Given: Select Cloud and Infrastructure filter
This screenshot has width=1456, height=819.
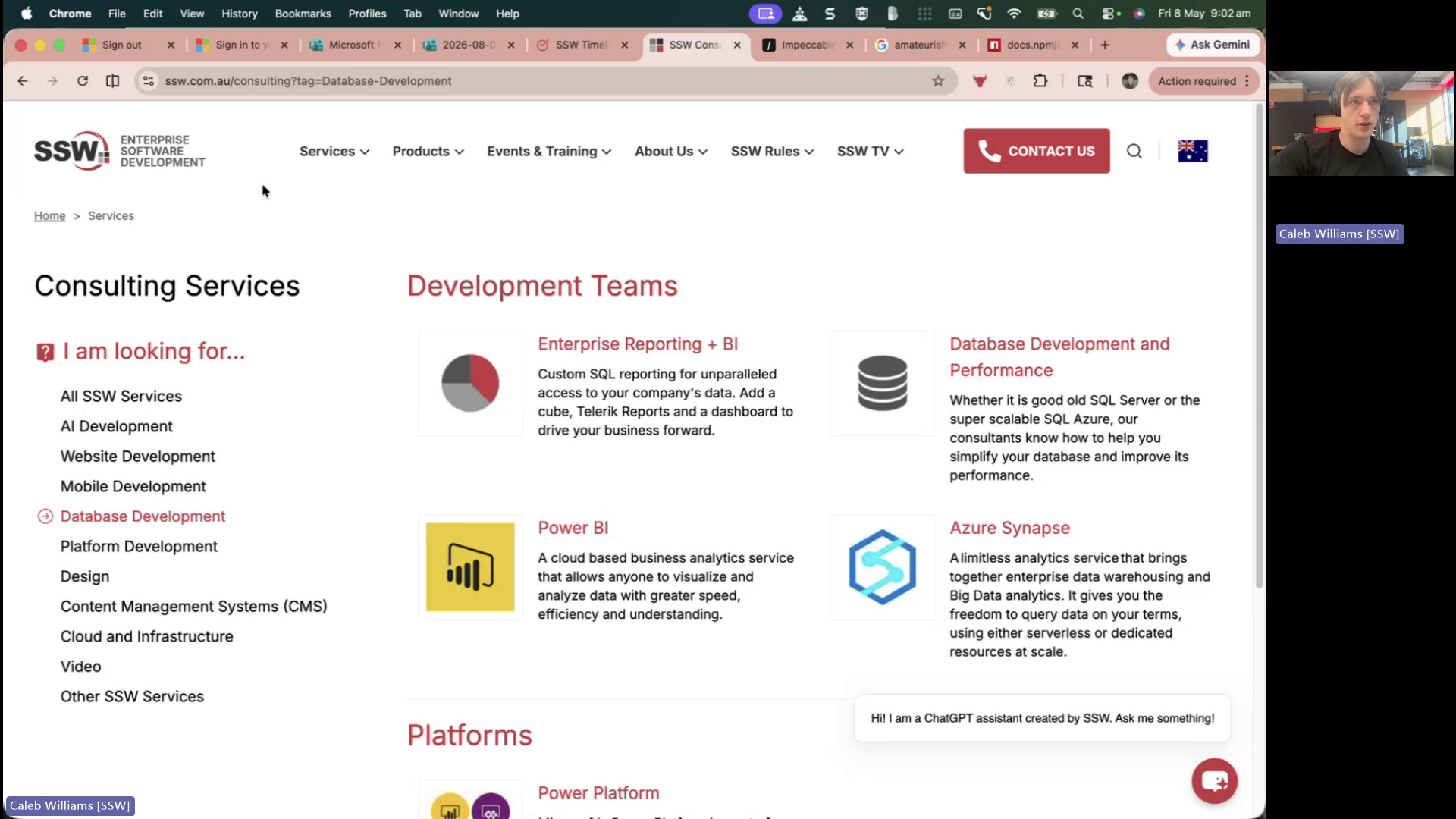Looking at the screenshot, I should click(147, 637).
